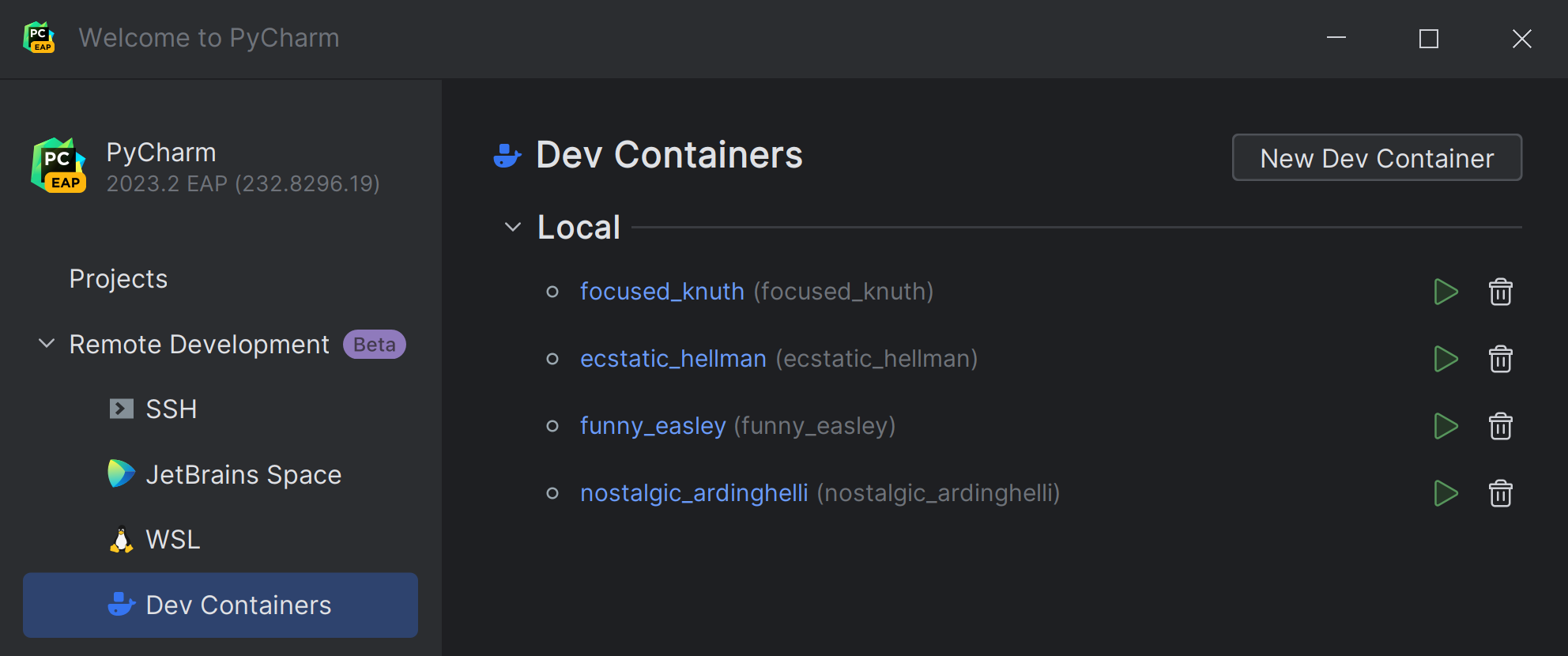Click the Remote Development label

coord(199,345)
